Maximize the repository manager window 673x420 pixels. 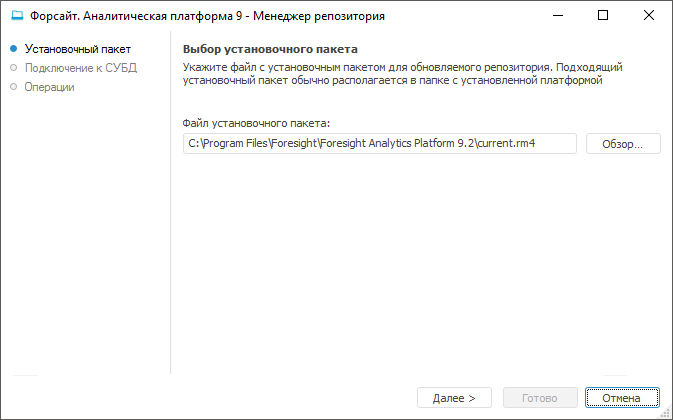coord(603,16)
